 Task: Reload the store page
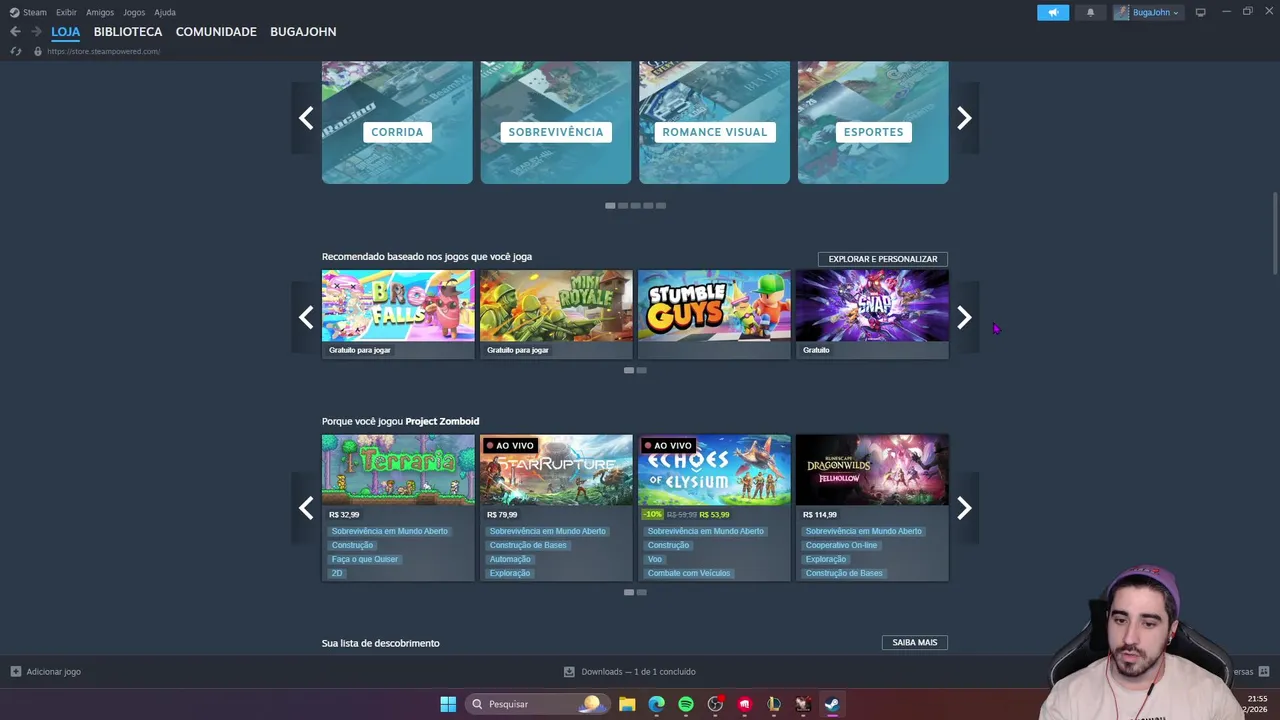pos(16,51)
